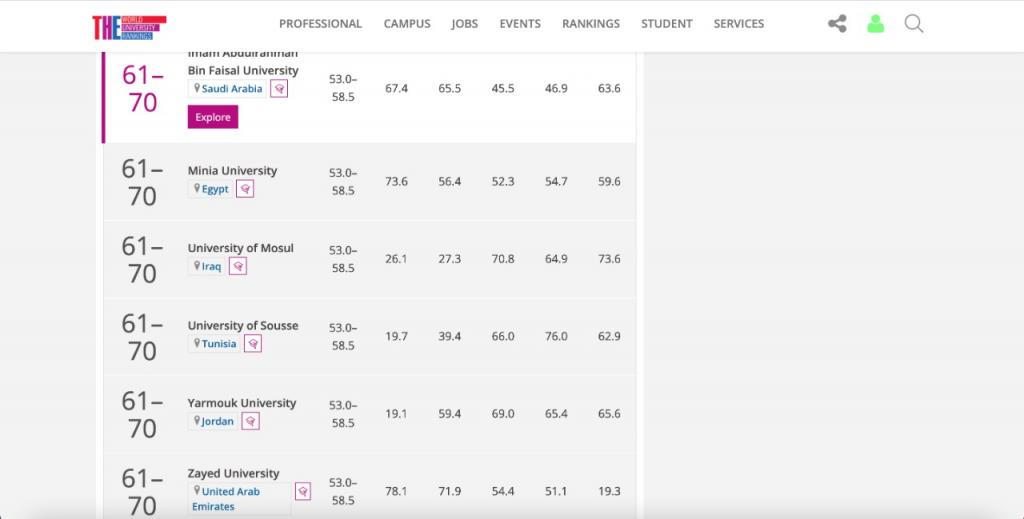Click the Times Higher Education logo

[x=128, y=26]
